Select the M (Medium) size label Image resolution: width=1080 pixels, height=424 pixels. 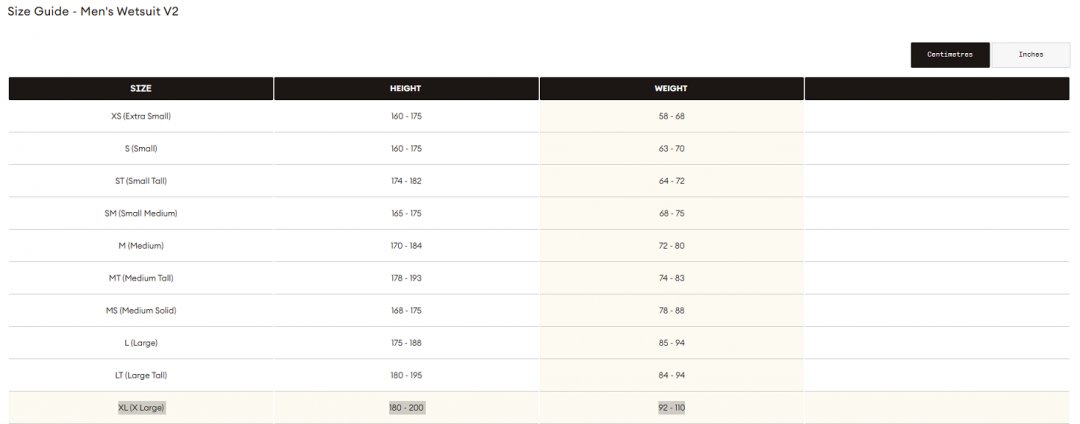(x=141, y=246)
